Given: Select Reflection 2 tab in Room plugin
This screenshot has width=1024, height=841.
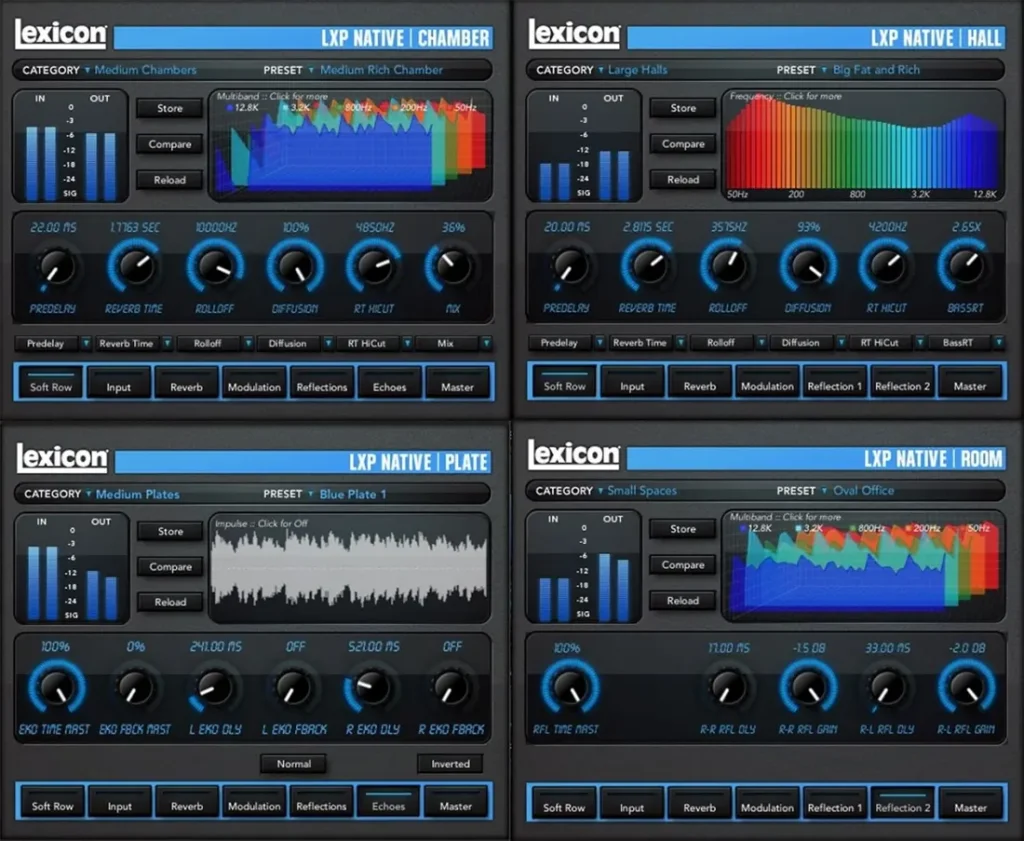Looking at the screenshot, I should 903,803.
